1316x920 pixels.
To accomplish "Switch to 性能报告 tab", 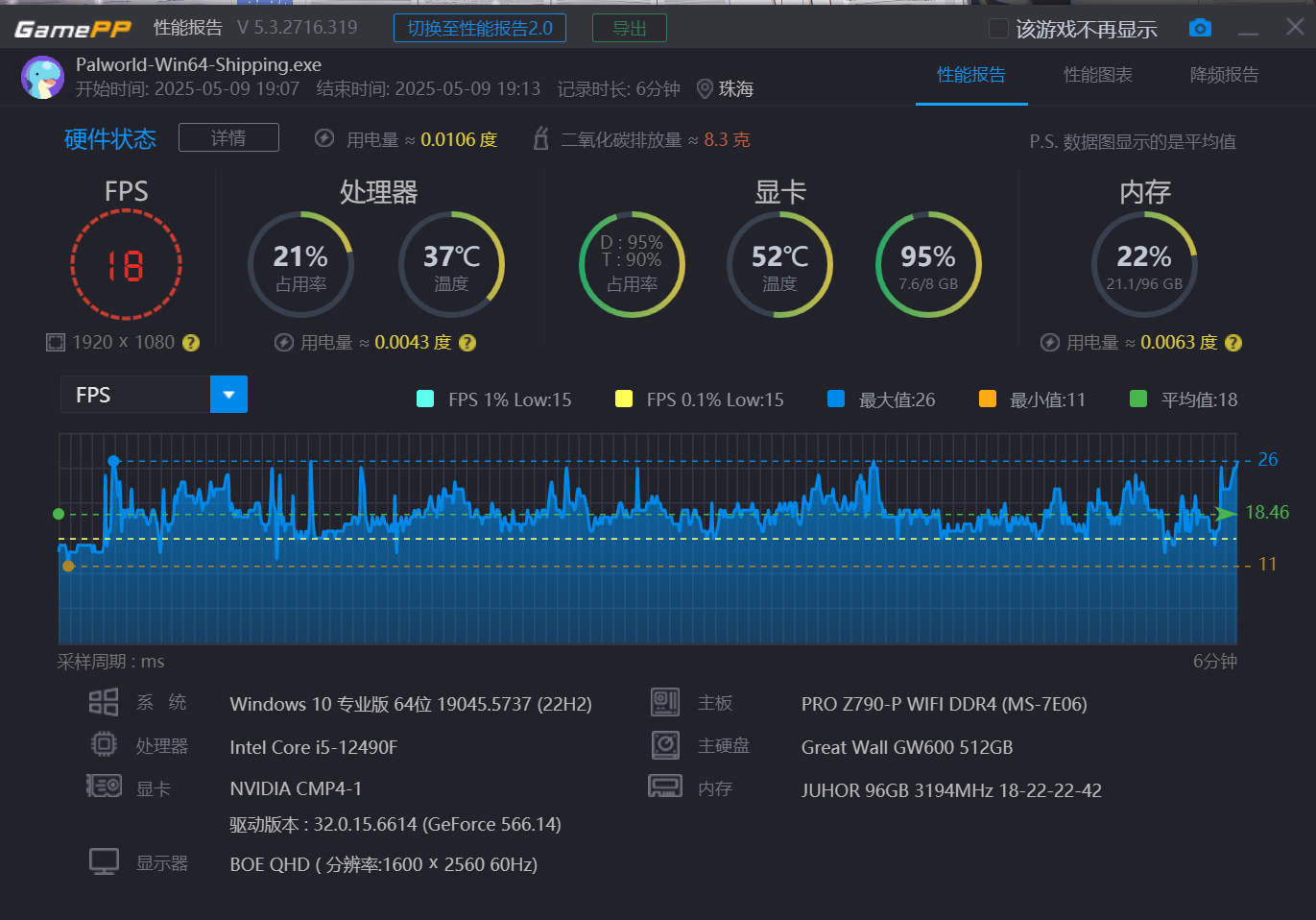I will 971,75.
